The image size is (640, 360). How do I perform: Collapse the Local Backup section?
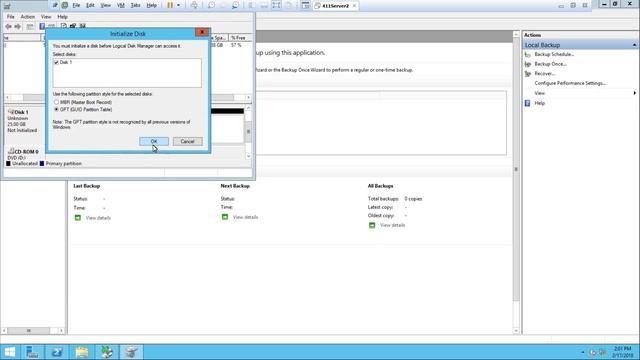[x=634, y=45]
